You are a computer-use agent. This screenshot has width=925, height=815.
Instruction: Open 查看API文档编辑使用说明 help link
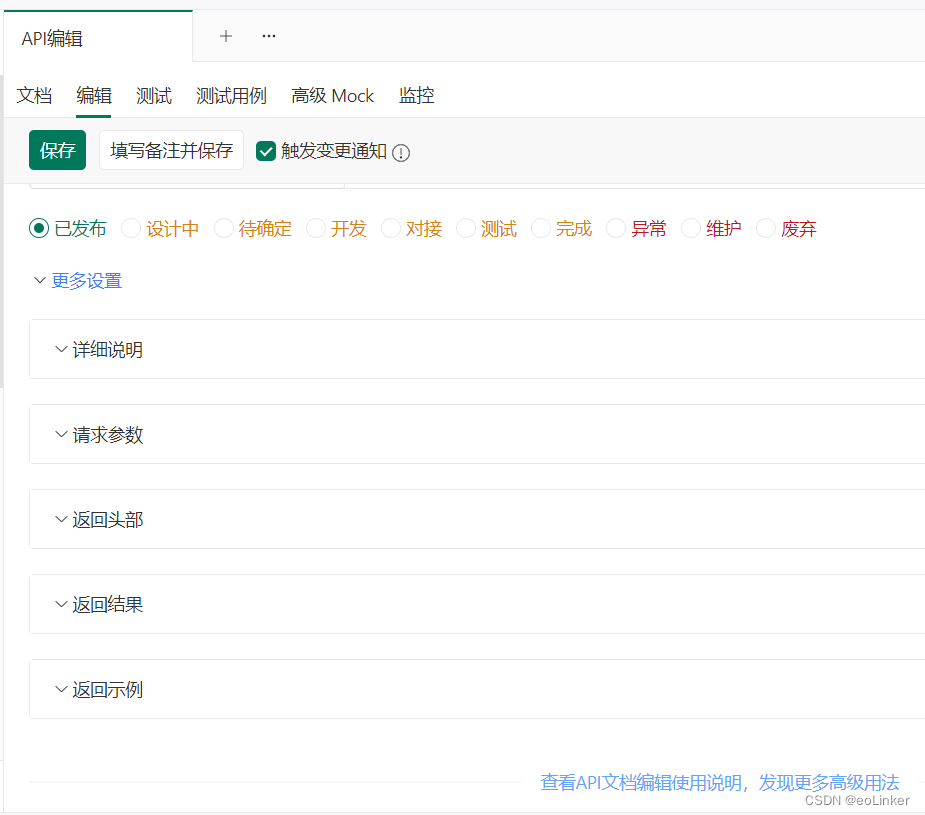(x=720, y=783)
